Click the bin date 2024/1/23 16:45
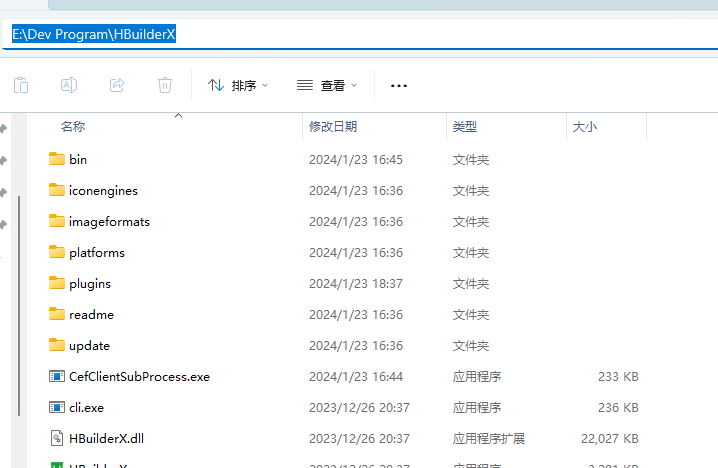Image resolution: width=718 pixels, height=468 pixels. [356, 159]
